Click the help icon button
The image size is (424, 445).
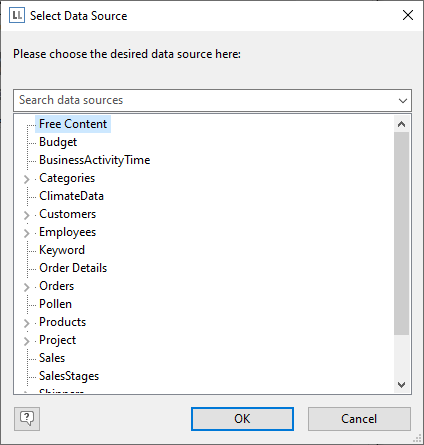pos(27,418)
